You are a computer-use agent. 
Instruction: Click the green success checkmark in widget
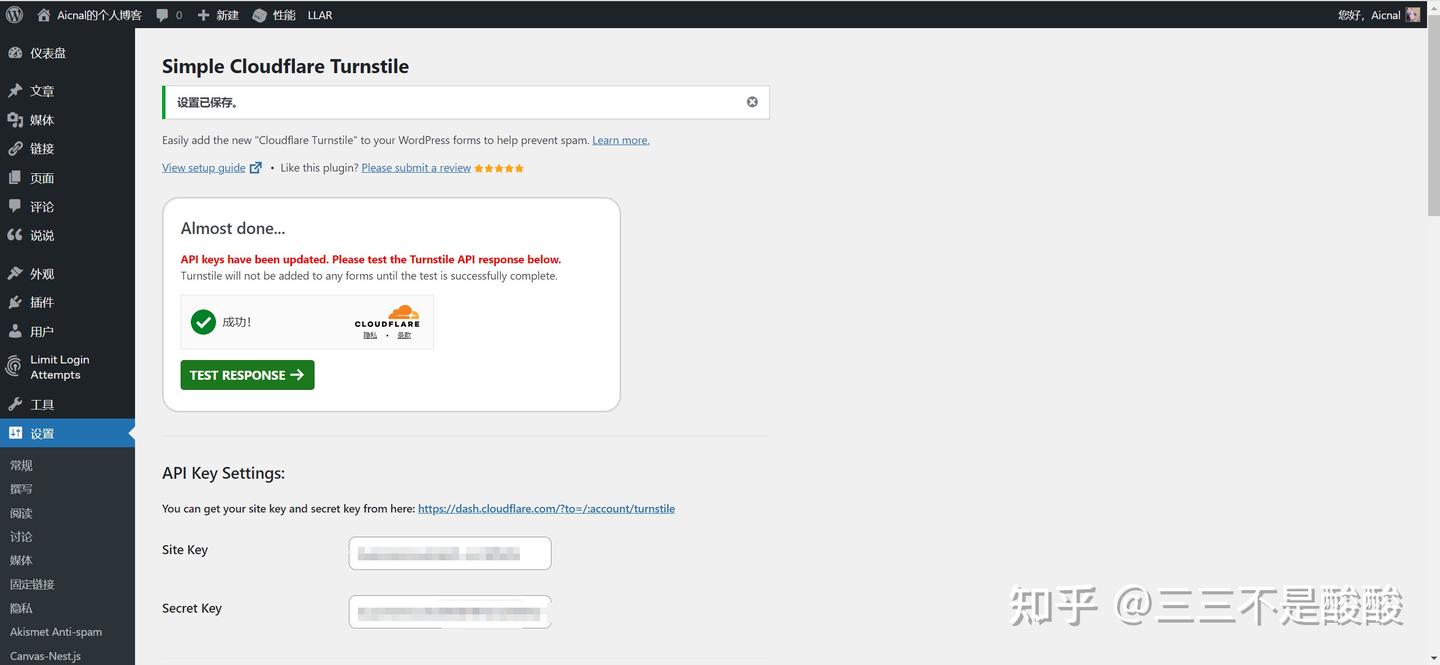(203, 322)
